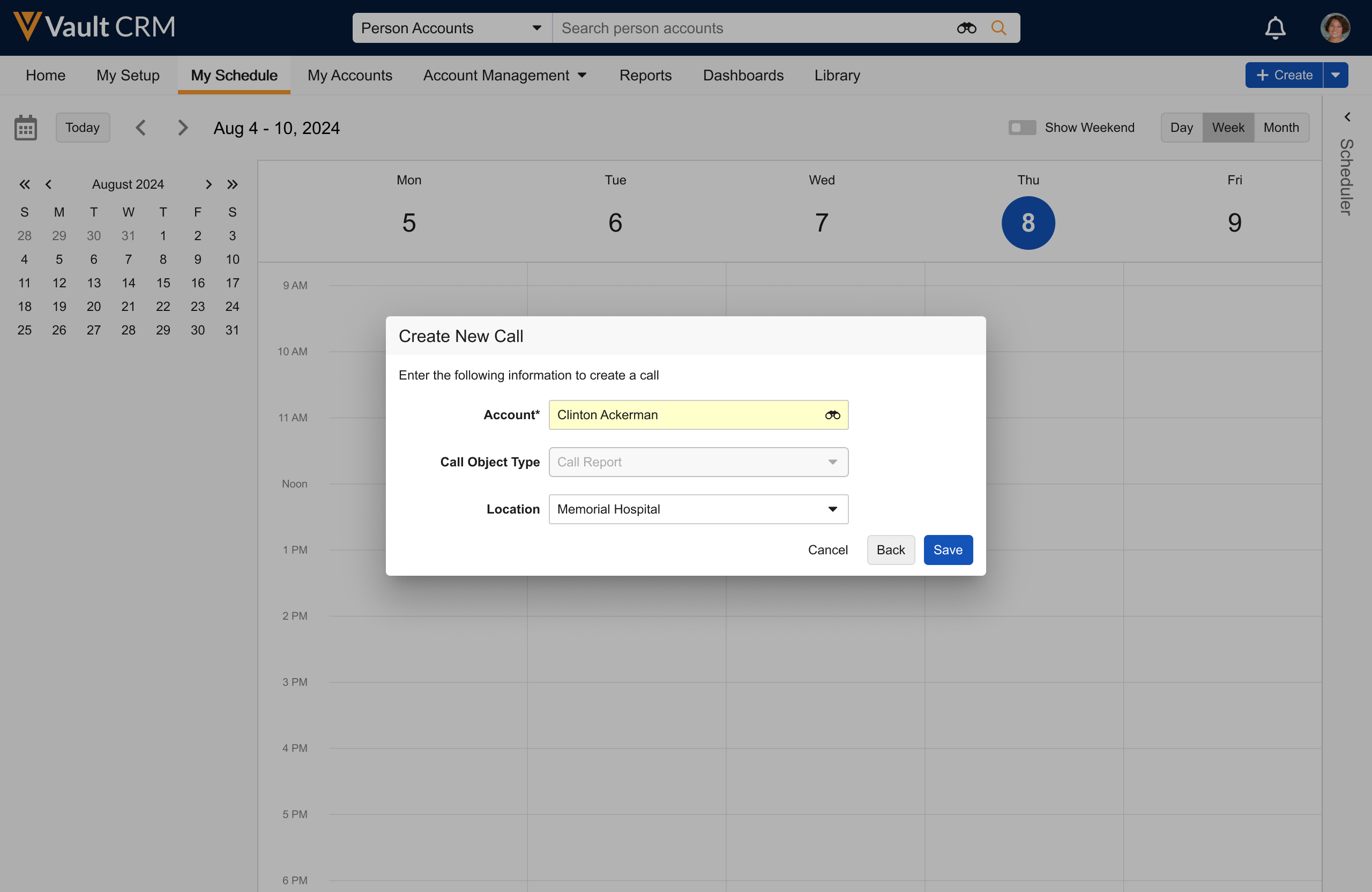The height and width of the screenshot is (892, 1372).
Task: Open the My Accounts tab
Action: click(x=349, y=76)
